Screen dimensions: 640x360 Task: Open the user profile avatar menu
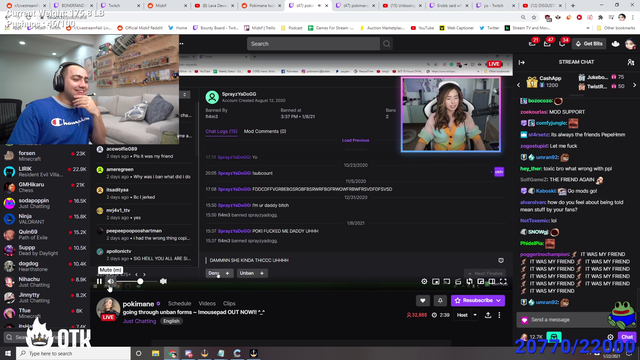click(x=630, y=44)
